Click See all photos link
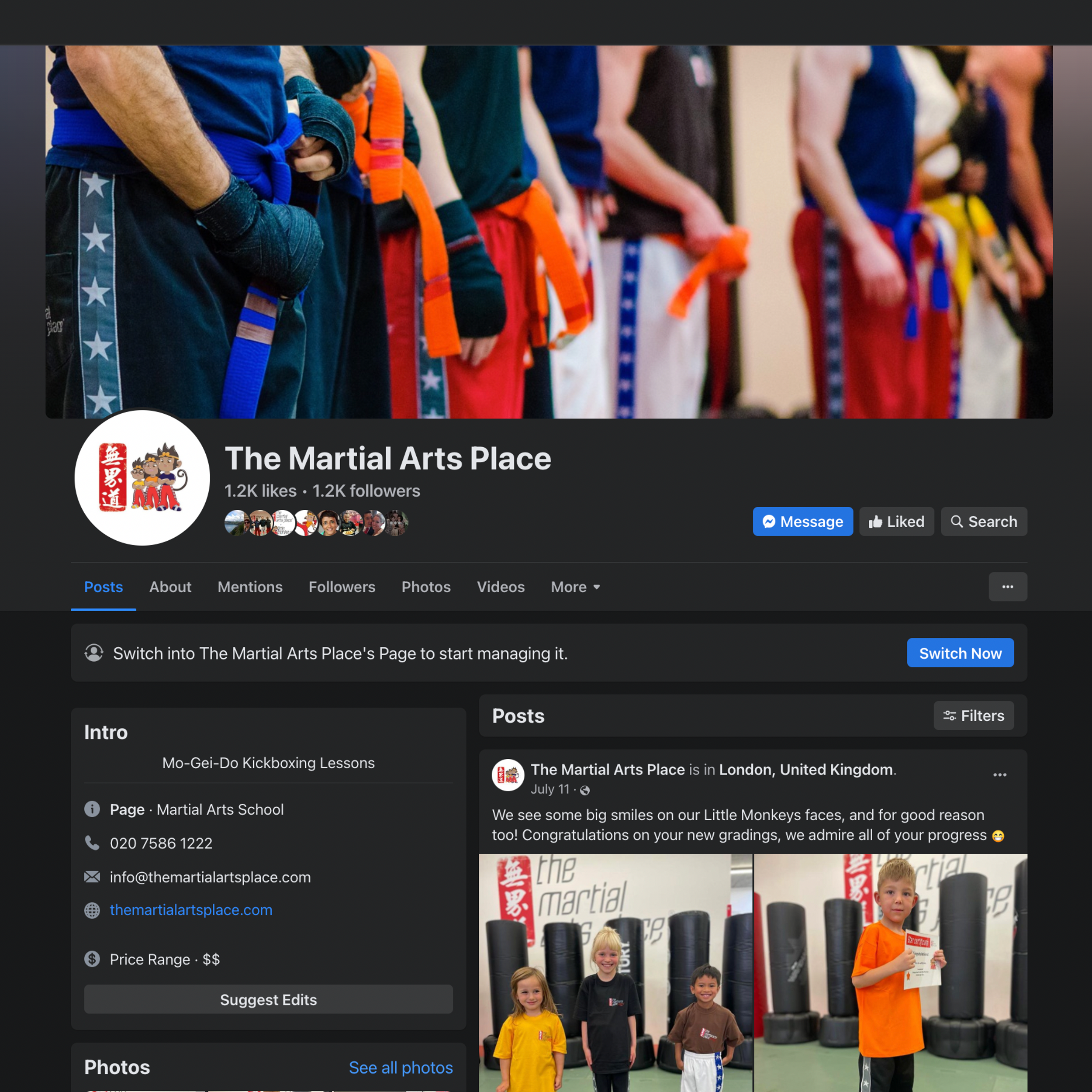This screenshot has width=1092, height=1092. (400, 1067)
